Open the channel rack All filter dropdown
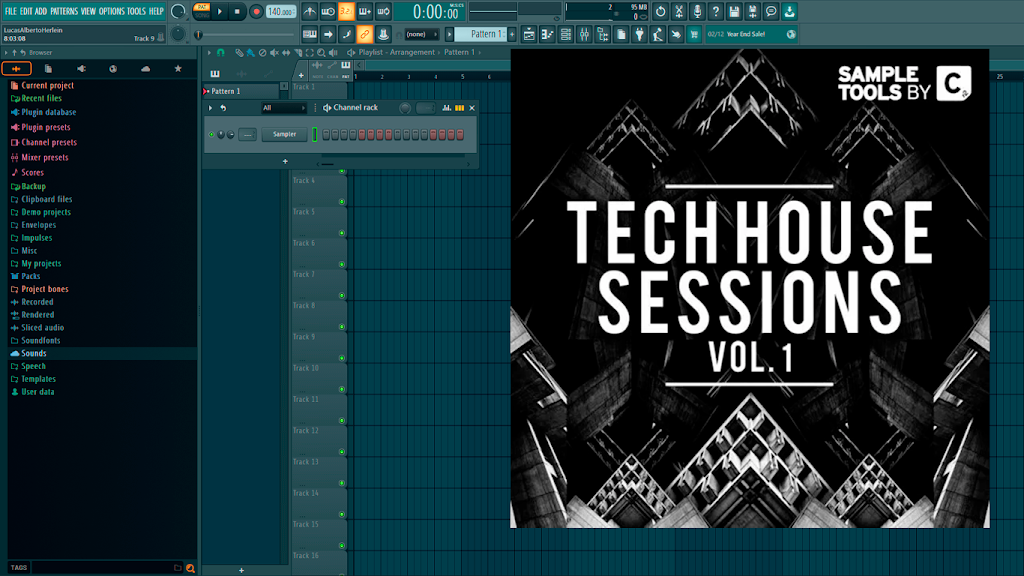Image resolution: width=1024 pixels, height=576 pixels. click(x=283, y=108)
